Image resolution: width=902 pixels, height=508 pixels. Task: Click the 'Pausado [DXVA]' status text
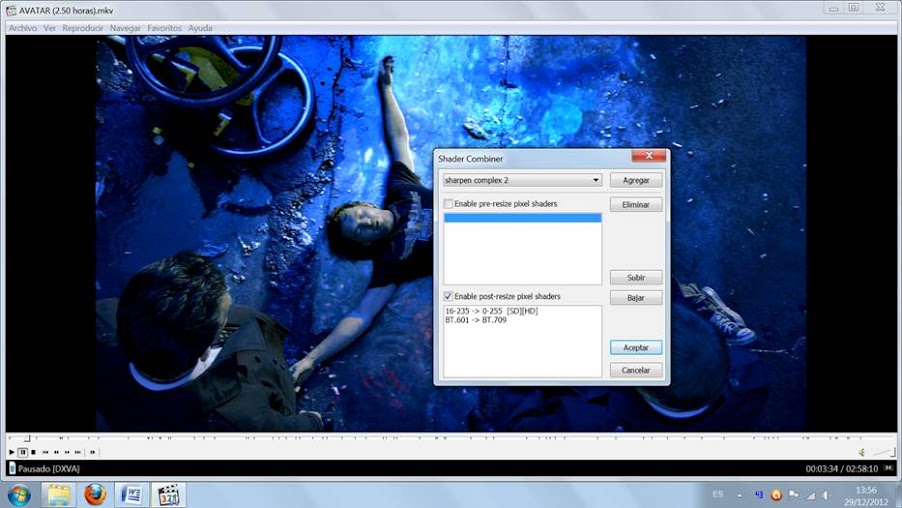(x=49, y=469)
